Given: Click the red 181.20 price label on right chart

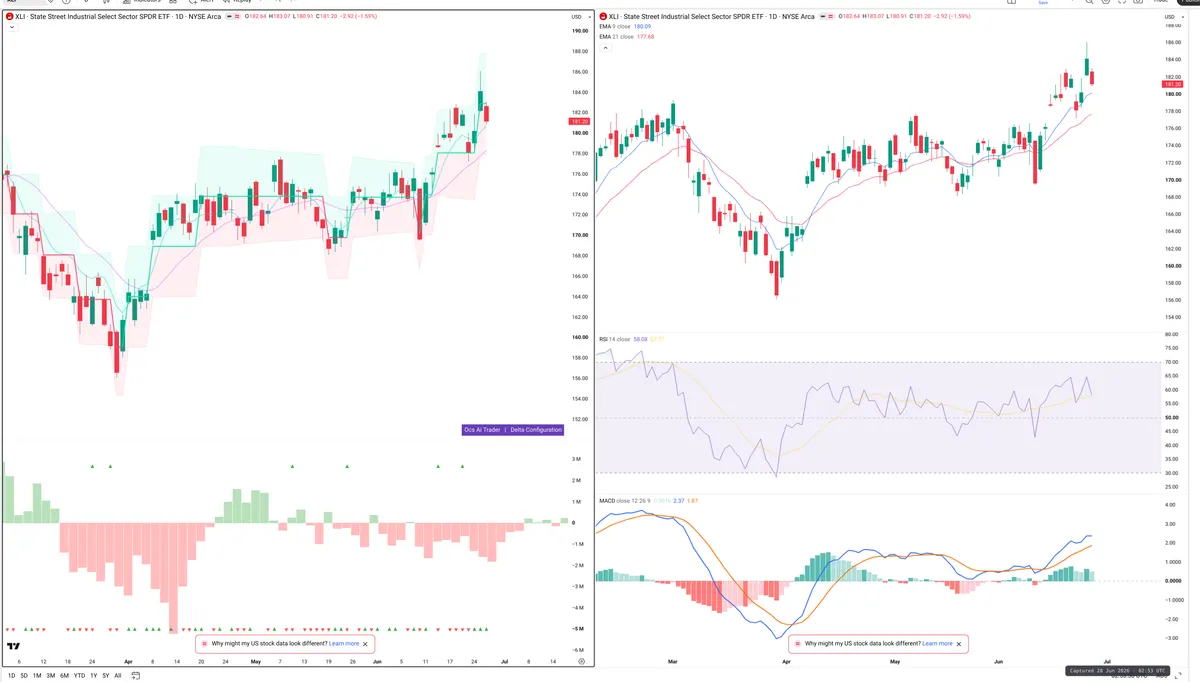Looking at the screenshot, I should click(x=1173, y=84).
